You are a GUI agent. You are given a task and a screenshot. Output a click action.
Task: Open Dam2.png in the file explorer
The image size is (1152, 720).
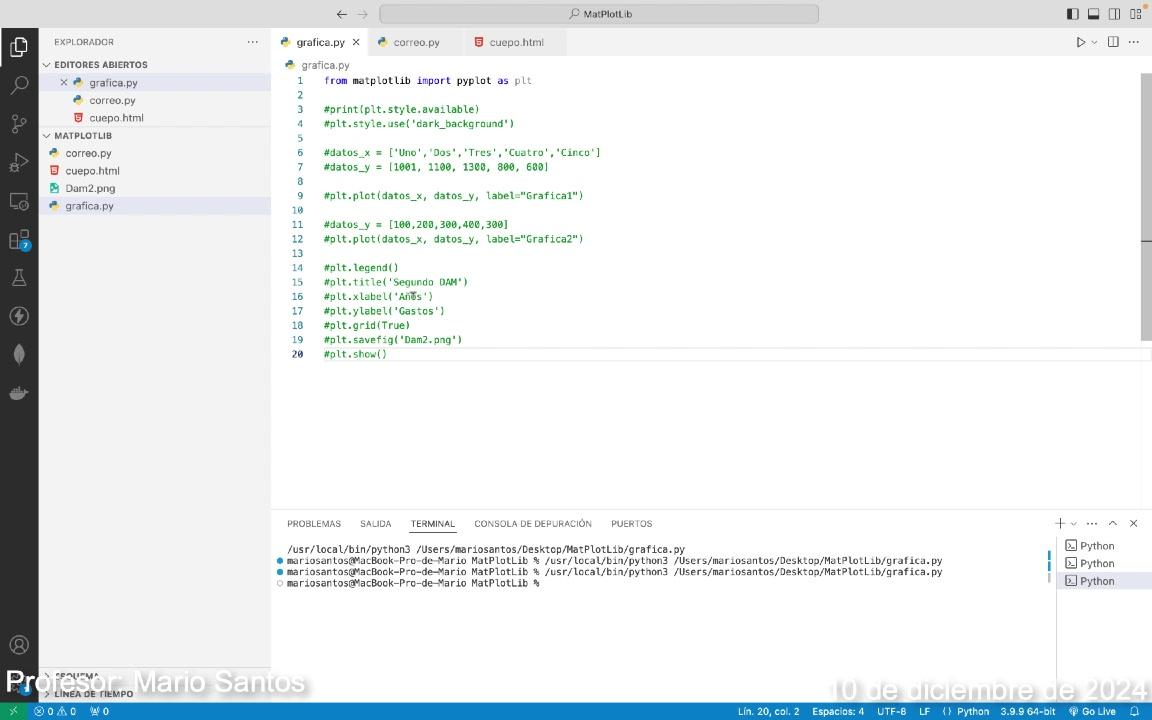(x=90, y=188)
